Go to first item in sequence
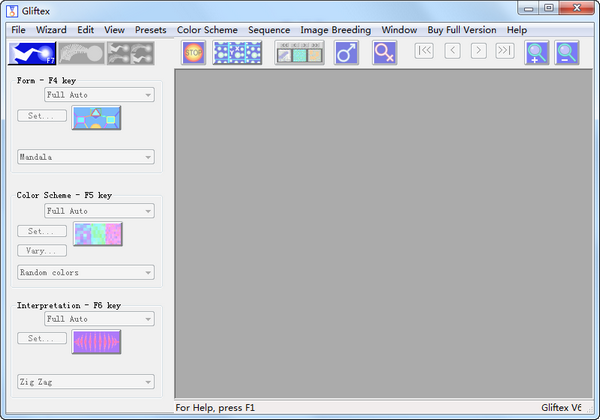 [x=424, y=50]
